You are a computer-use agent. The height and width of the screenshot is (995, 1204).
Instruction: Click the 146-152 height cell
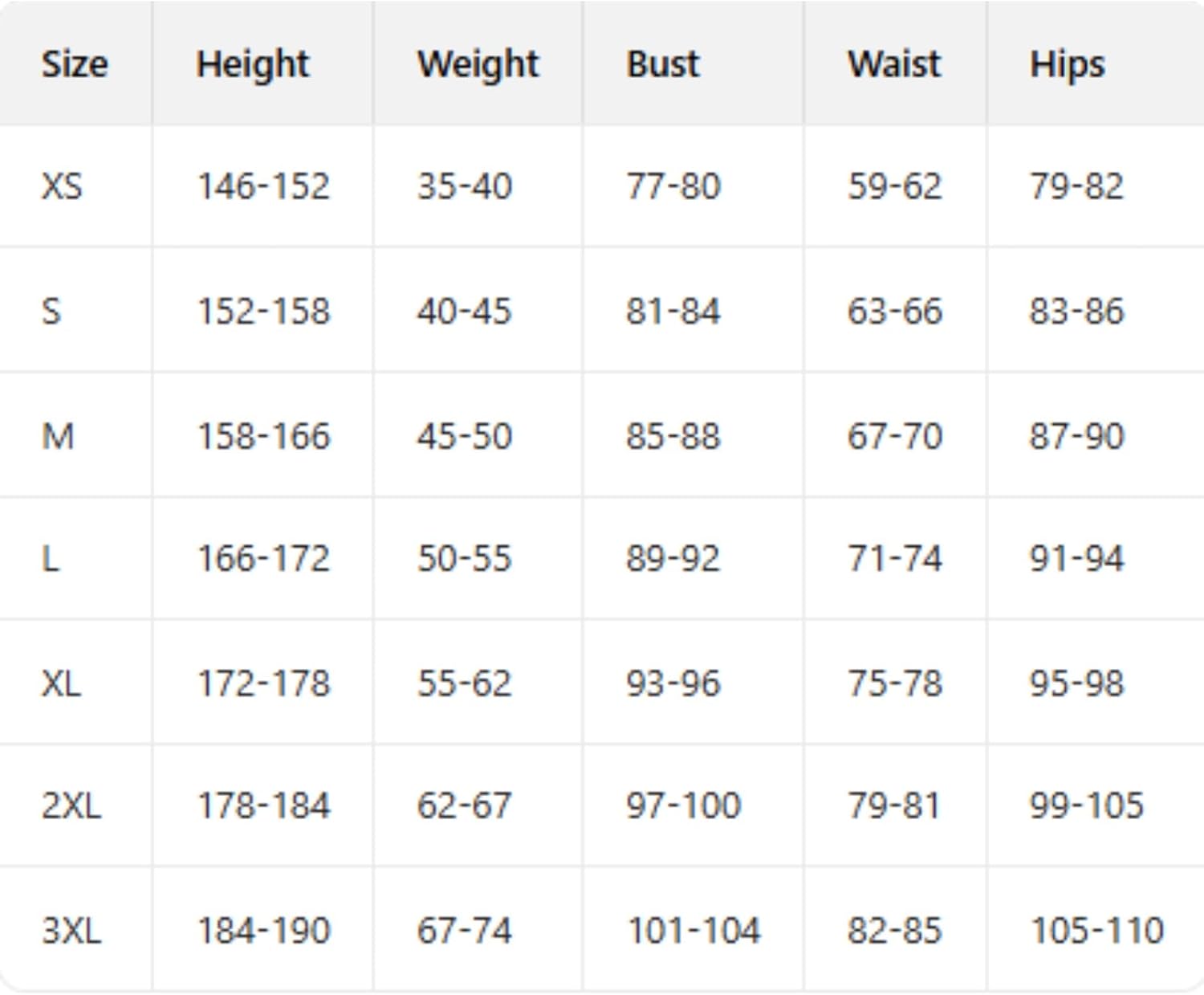coord(264,186)
